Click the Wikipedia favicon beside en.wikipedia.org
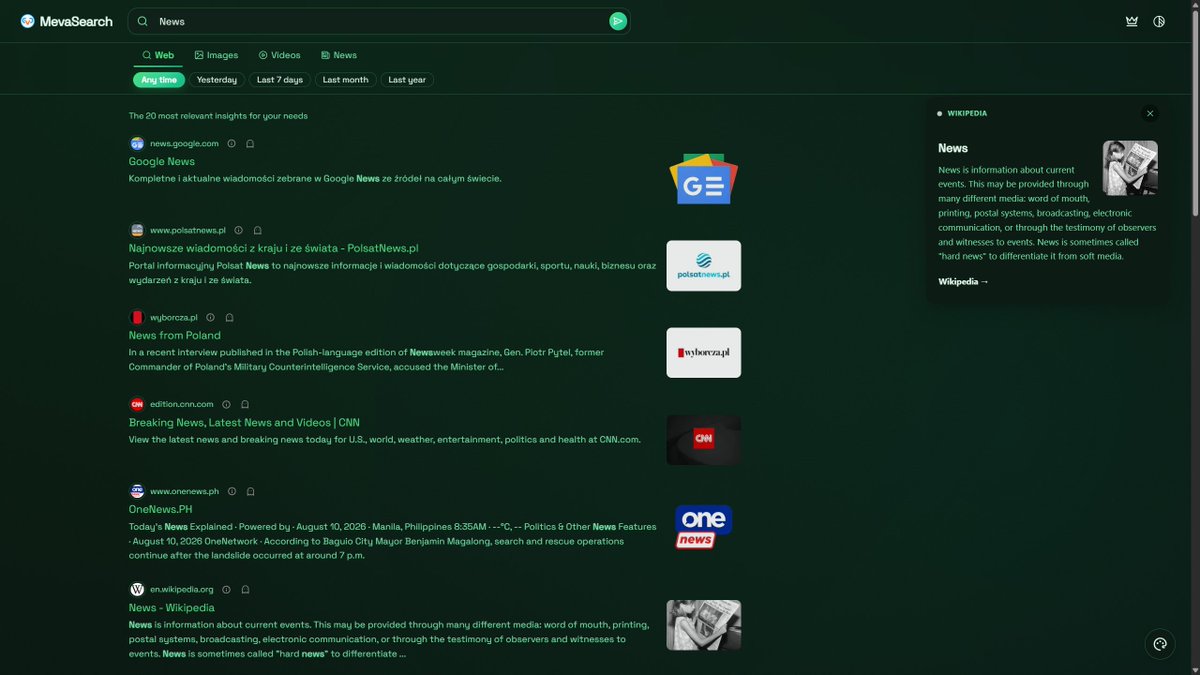Viewport: 1200px width, 675px height. (x=137, y=589)
